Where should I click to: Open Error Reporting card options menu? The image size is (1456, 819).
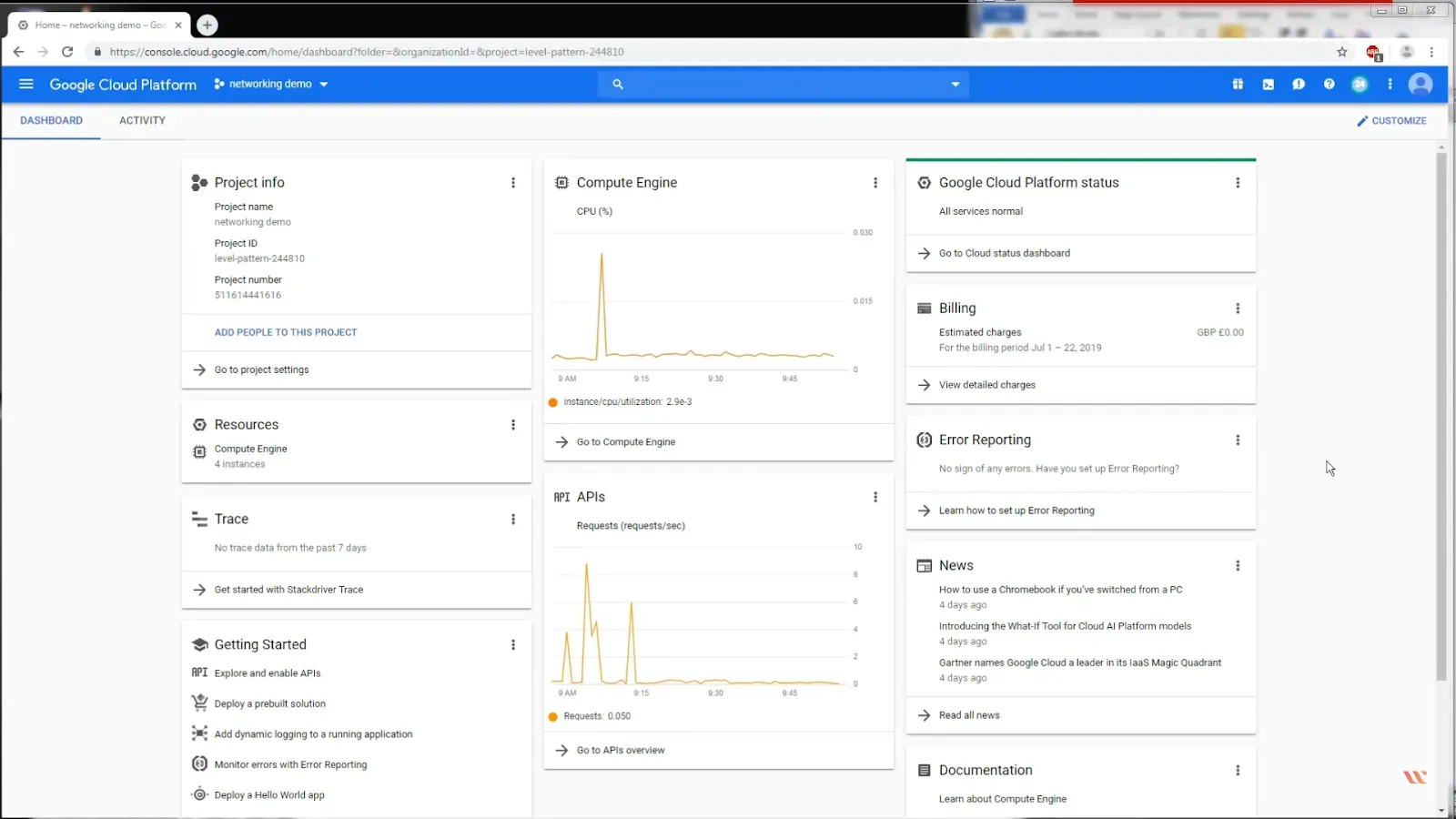[1238, 440]
